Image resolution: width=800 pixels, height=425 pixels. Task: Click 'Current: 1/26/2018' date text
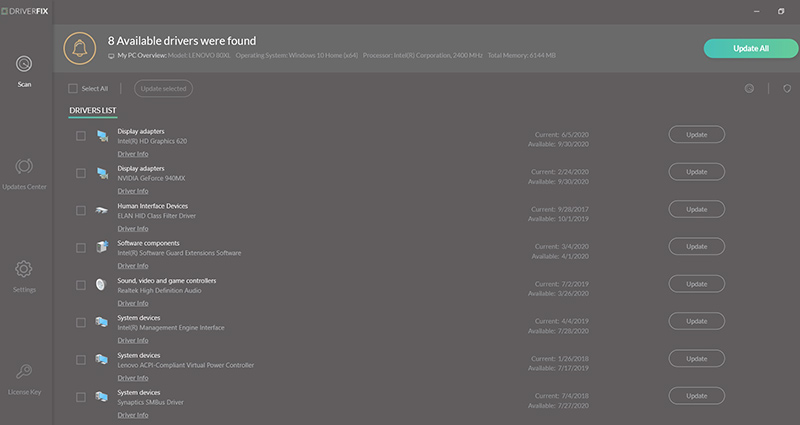[x=560, y=359]
